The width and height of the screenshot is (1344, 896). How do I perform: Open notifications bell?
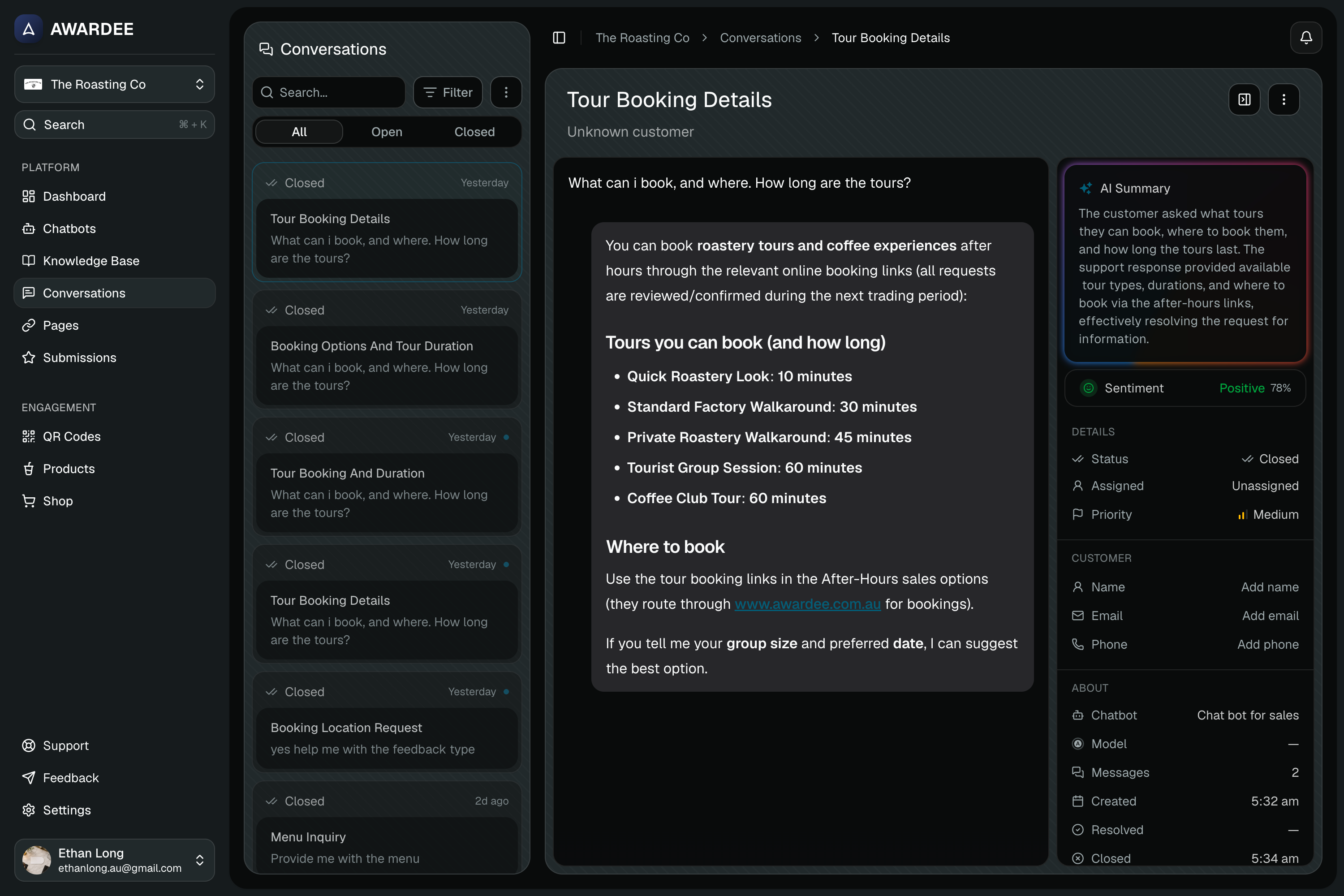[1306, 38]
